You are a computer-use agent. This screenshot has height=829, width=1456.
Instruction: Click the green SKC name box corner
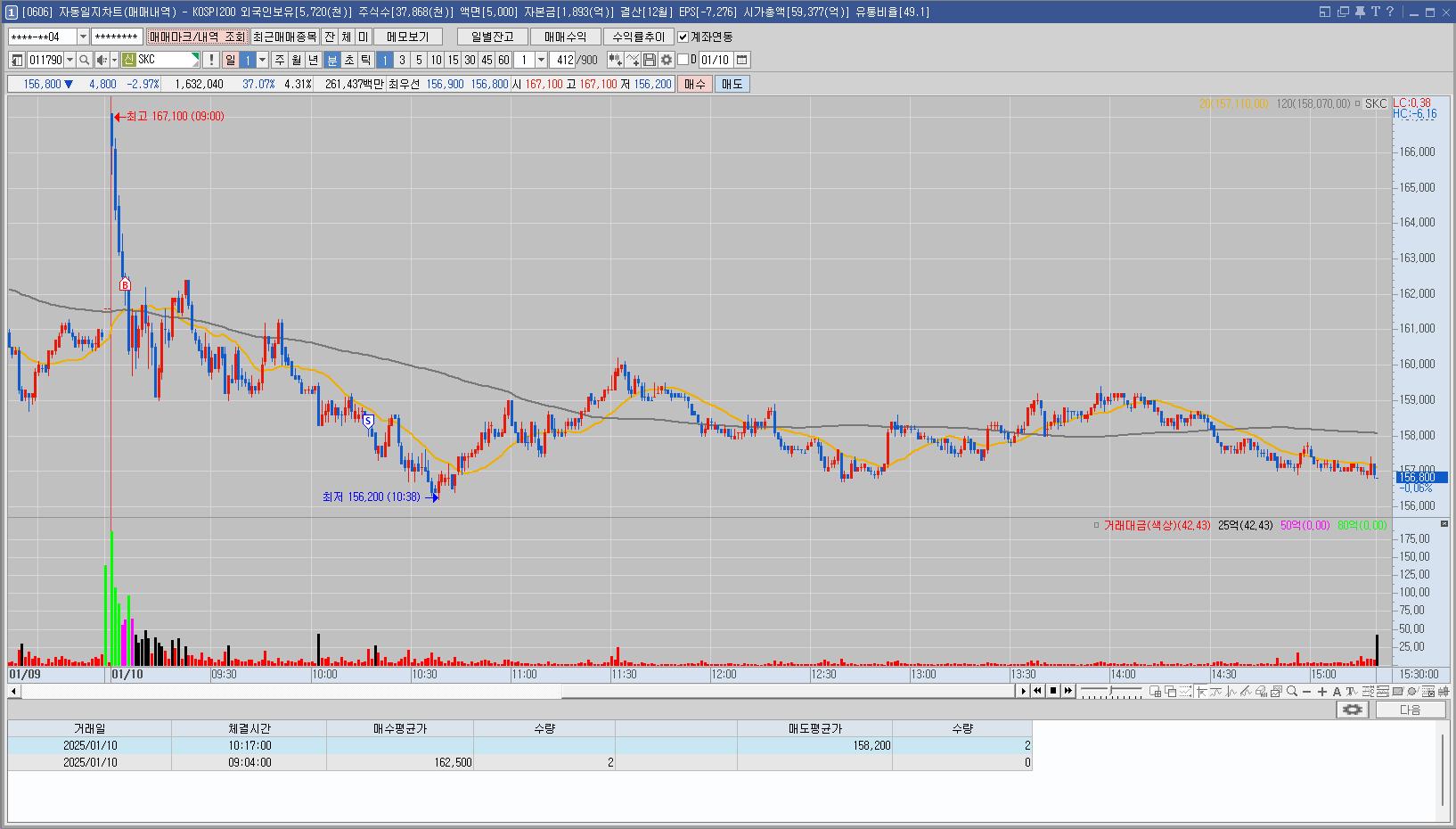pos(195,56)
